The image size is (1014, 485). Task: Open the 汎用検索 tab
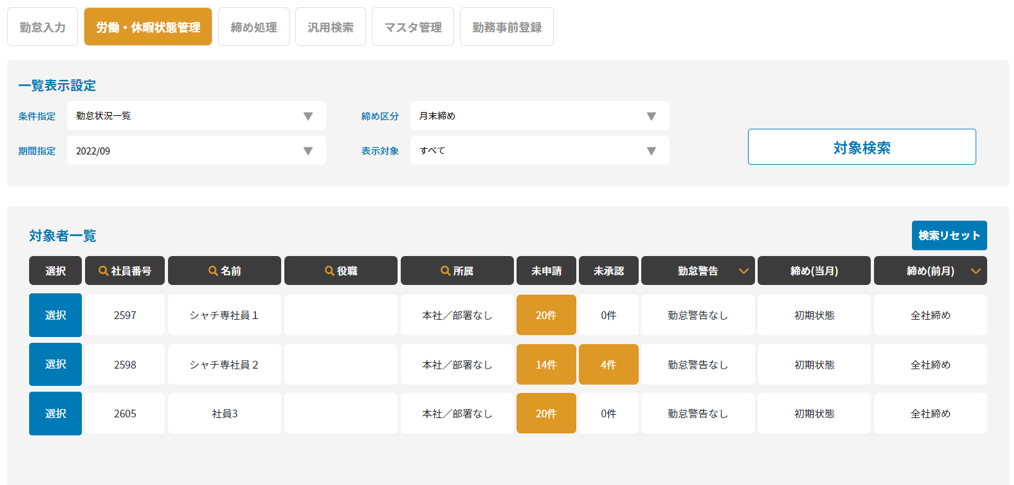[331, 27]
